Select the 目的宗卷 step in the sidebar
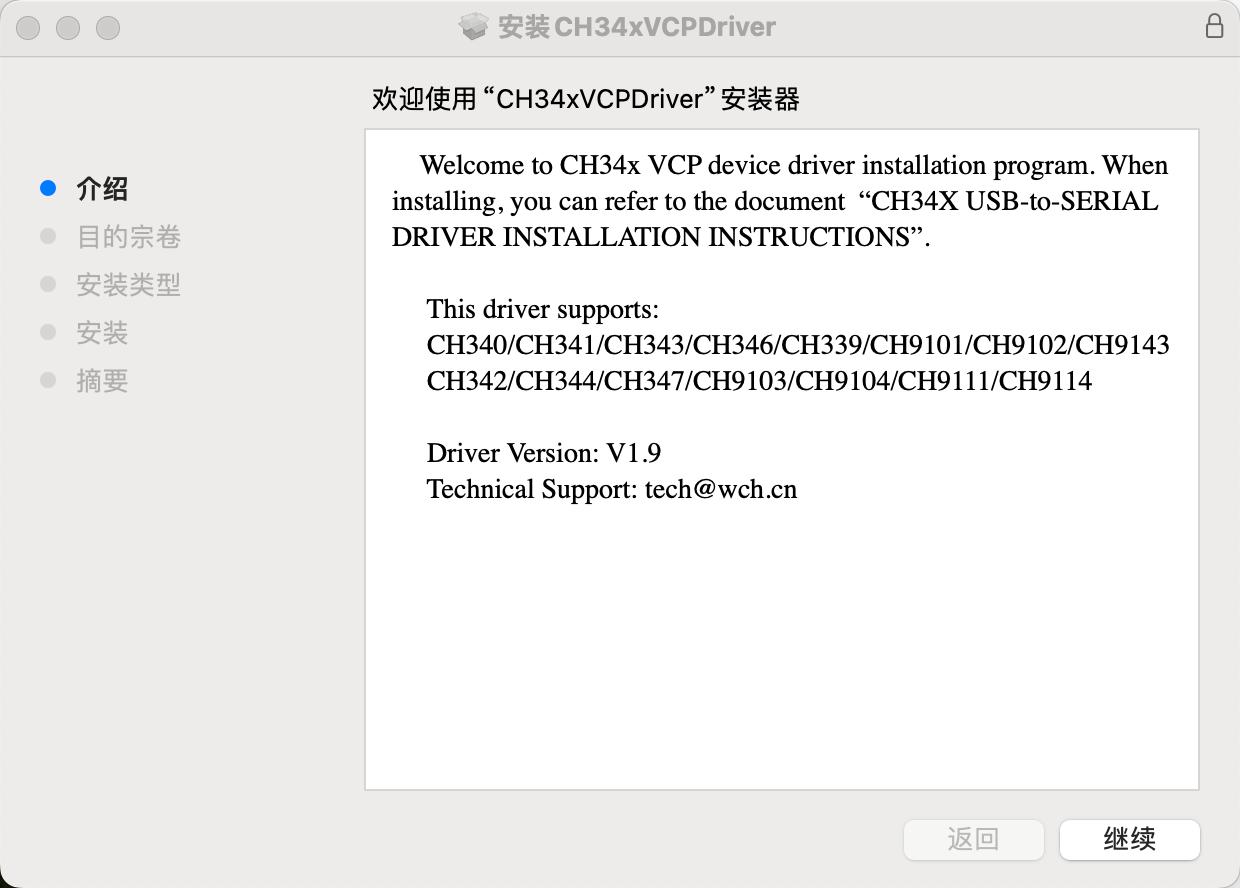Image resolution: width=1240 pixels, height=888 pixels. pyautogui.click(x=128, y=237)
